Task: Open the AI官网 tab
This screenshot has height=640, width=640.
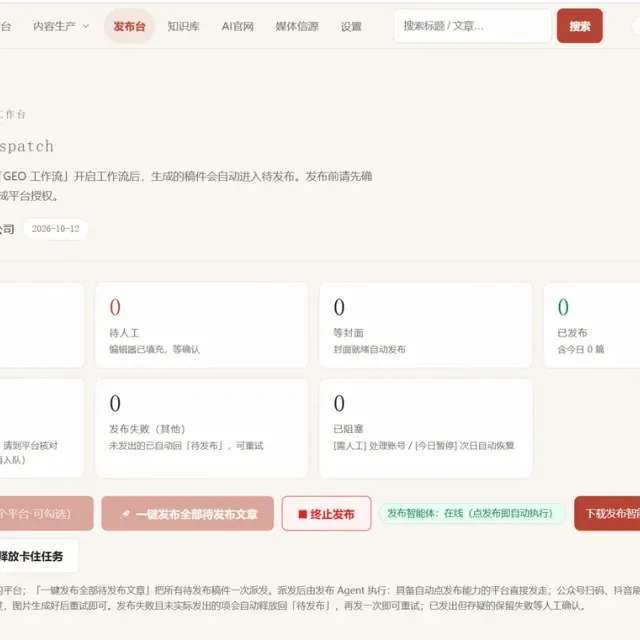Action: pyautogui.click(x=238, y=27)
